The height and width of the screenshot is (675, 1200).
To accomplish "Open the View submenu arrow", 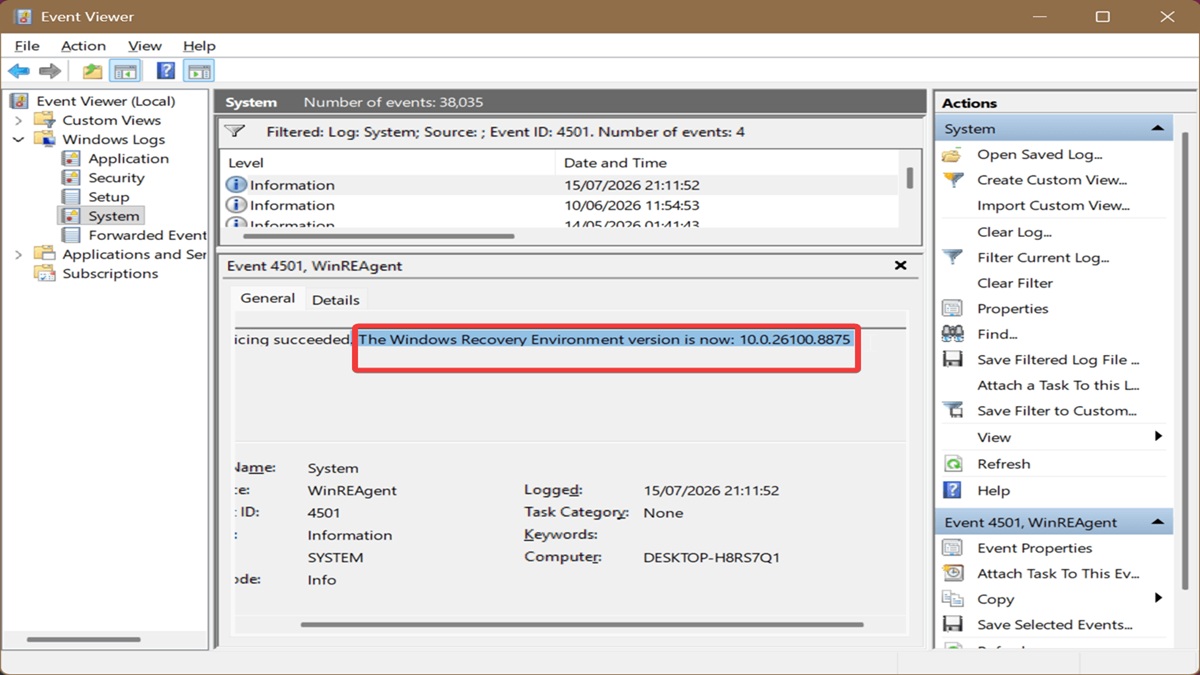I will pyautogui.click(x=1158, y=437).
